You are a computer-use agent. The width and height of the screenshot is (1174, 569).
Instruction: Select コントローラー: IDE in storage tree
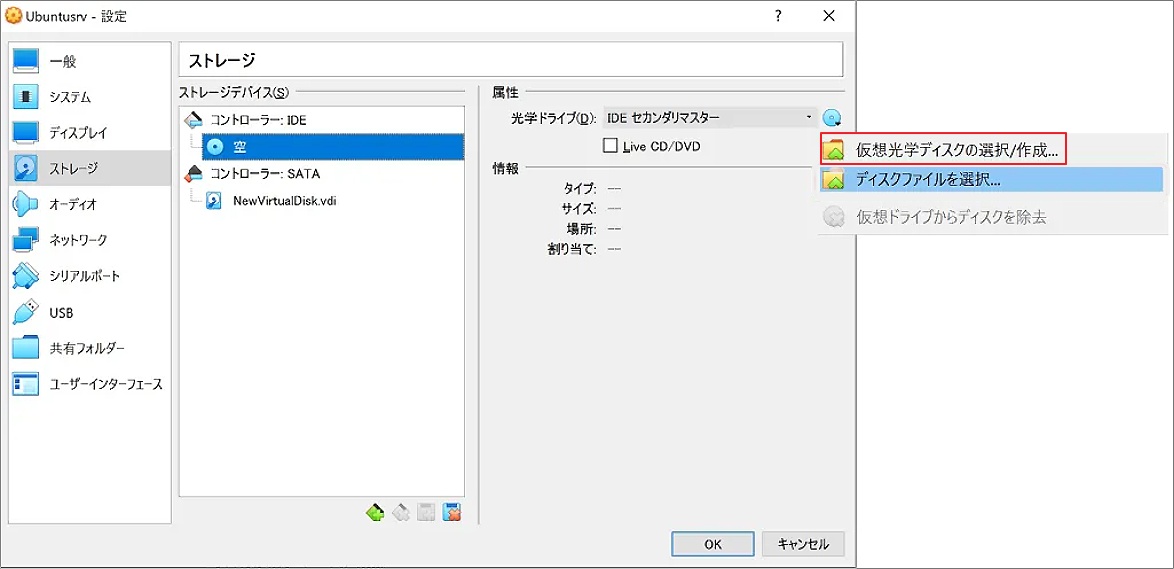pos(258,120)
